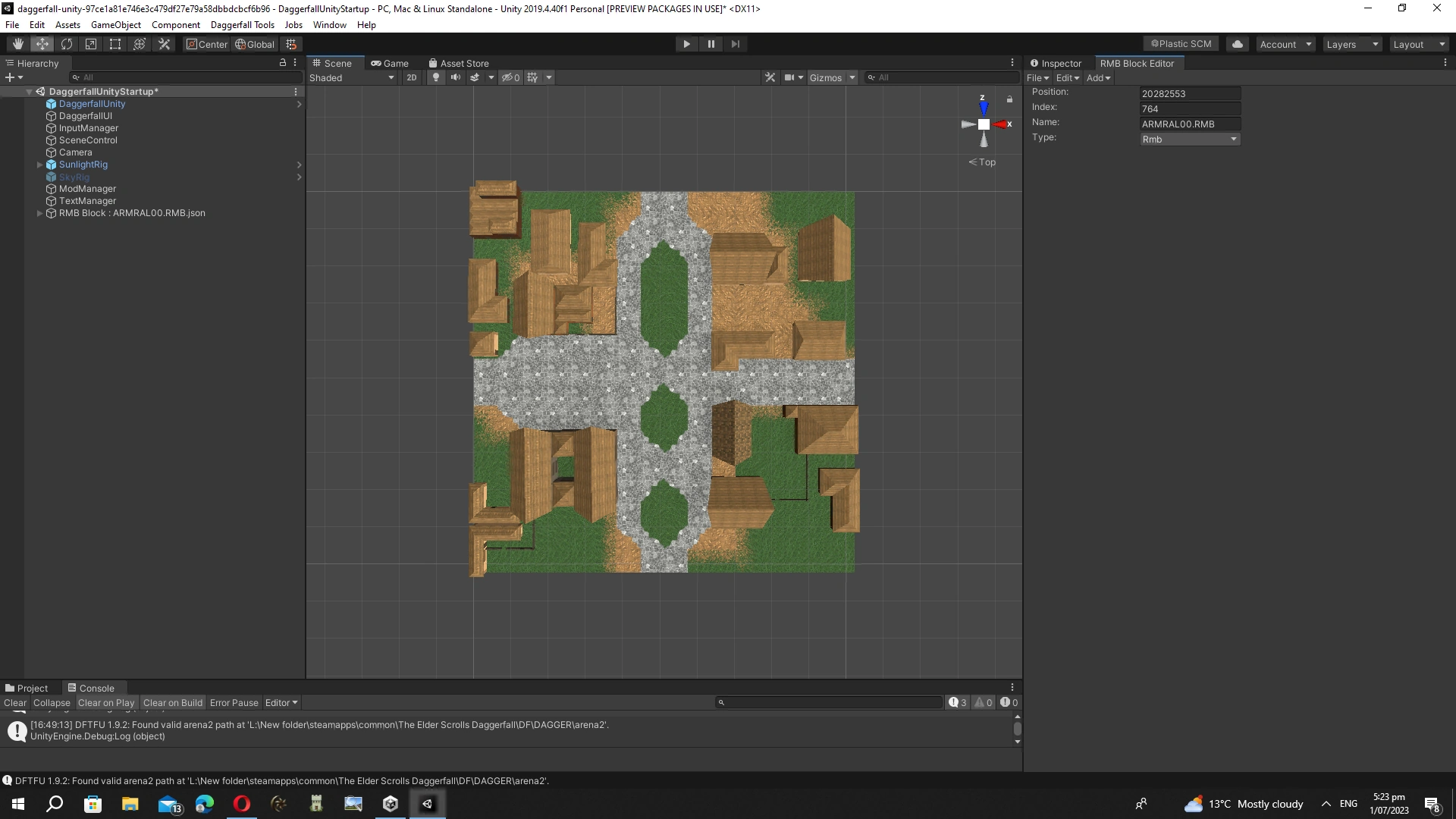Open the Daggerfall Tools menu
This screenshot has height=819, width=1456.
[x=242, y=25]
